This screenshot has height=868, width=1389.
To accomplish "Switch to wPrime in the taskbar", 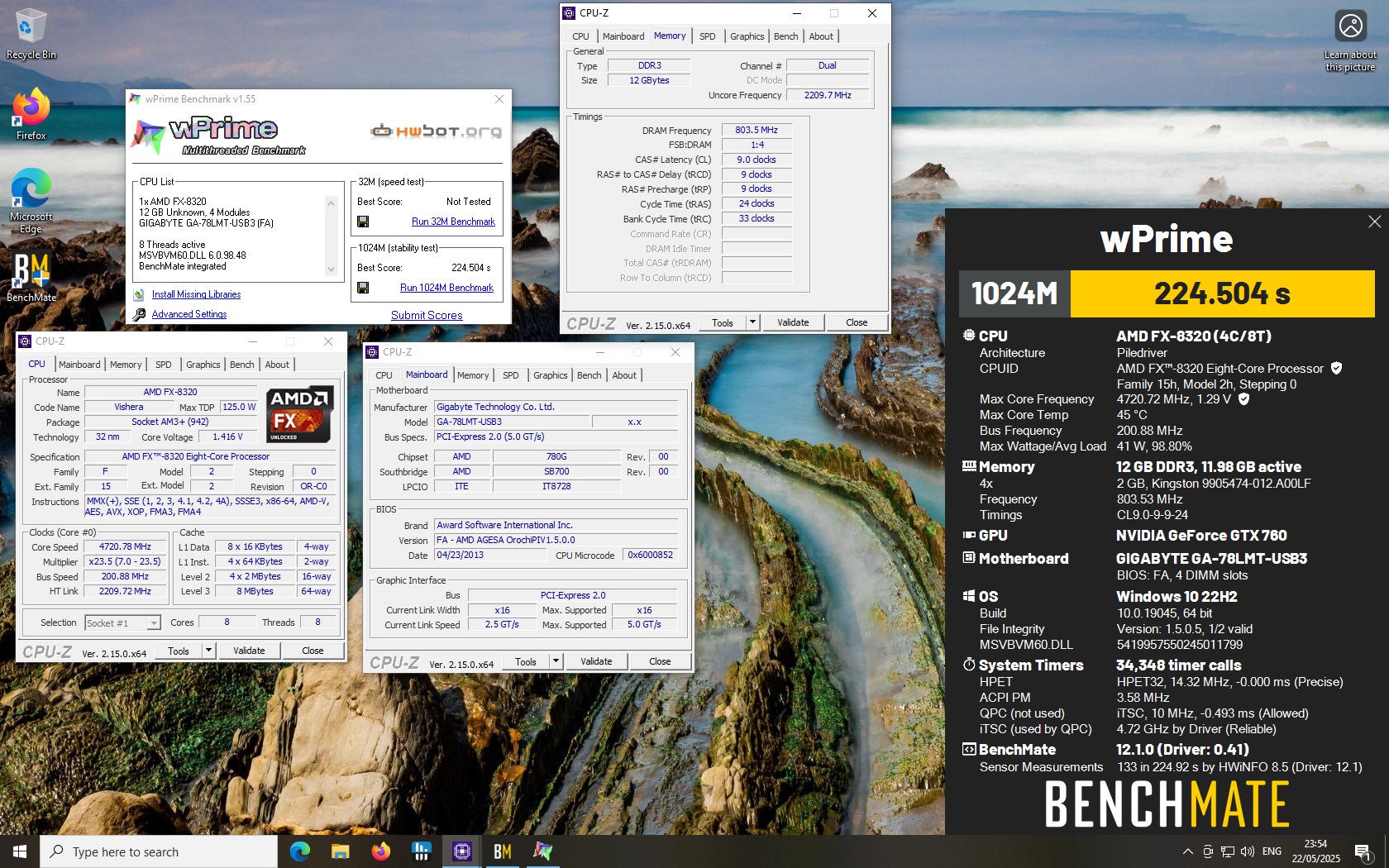I will [542, 851].
